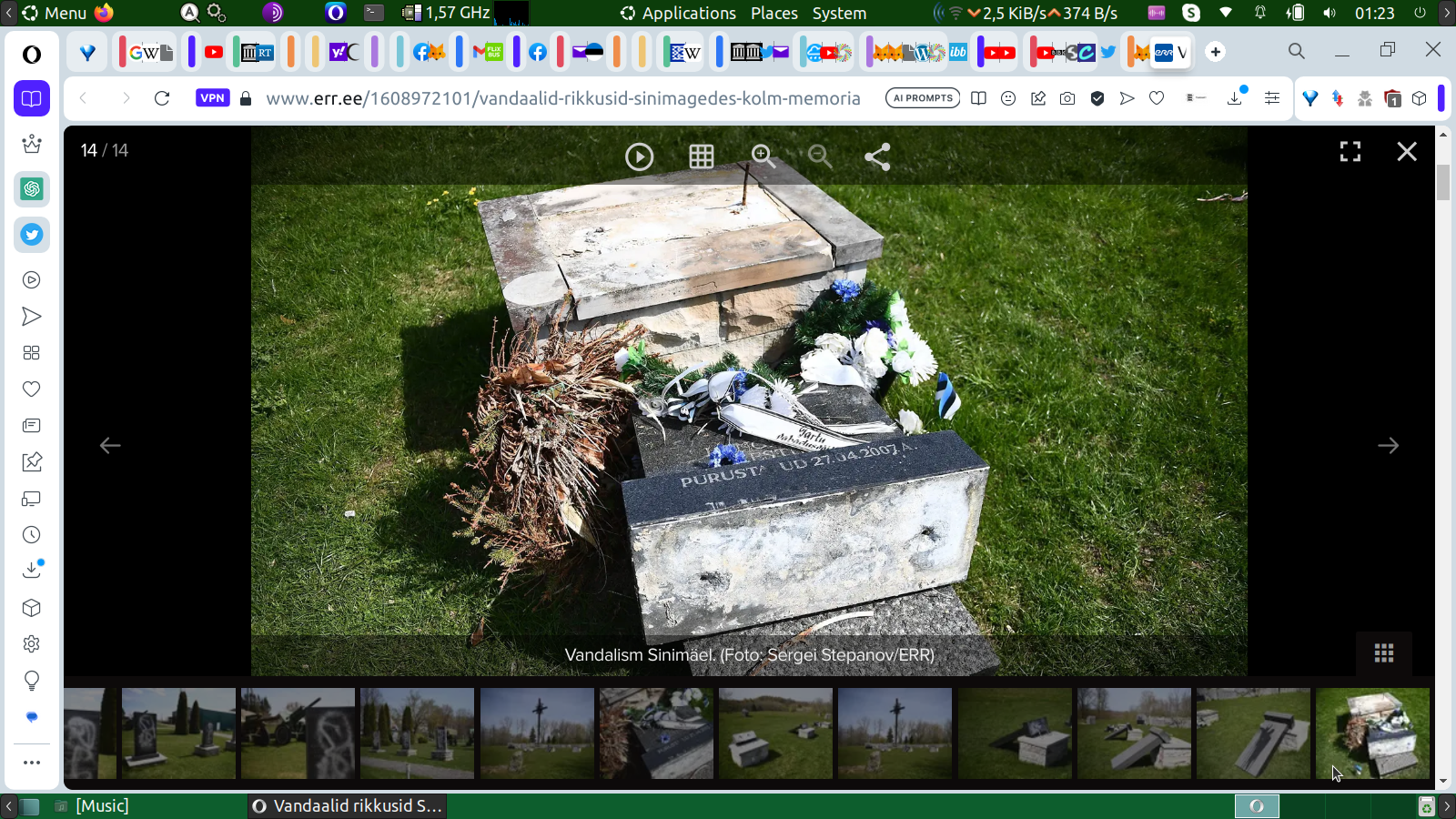Open Speed Dial from the sidebar
This screenshot has height=819, width=1456.
coord(32,353)
